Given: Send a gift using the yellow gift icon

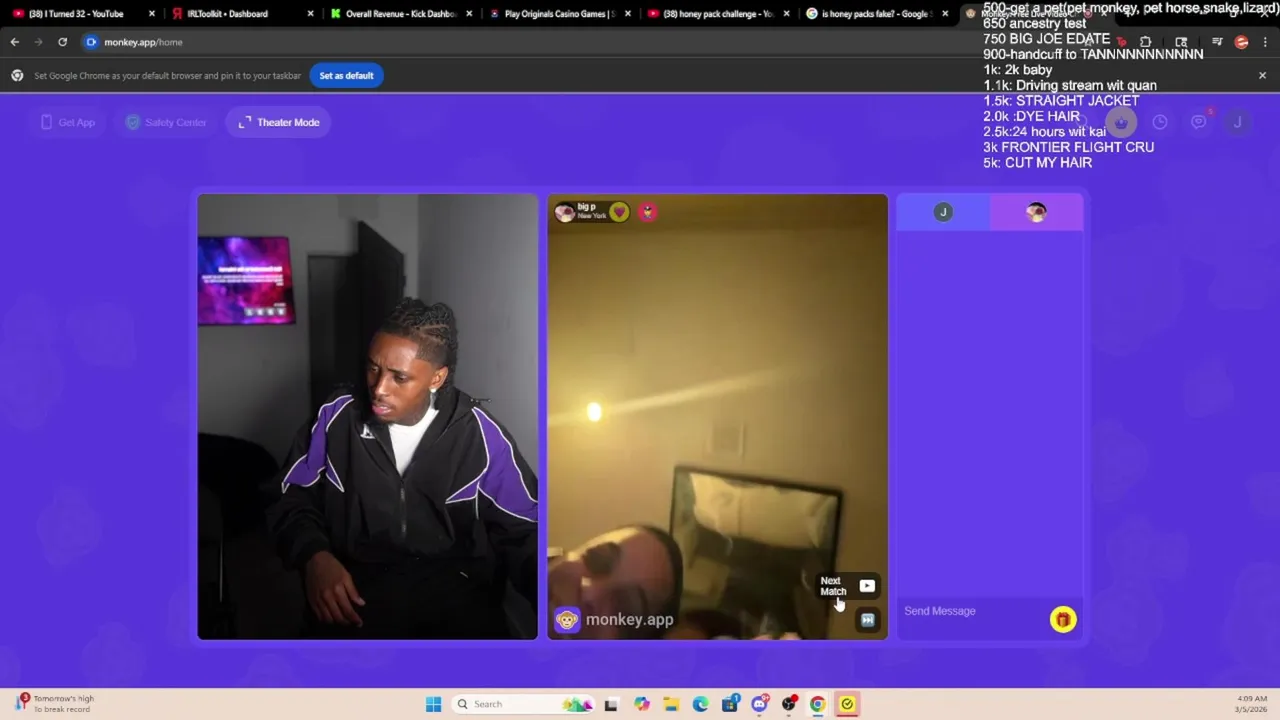Looking at the screenshot, I should coord(1062,620).
